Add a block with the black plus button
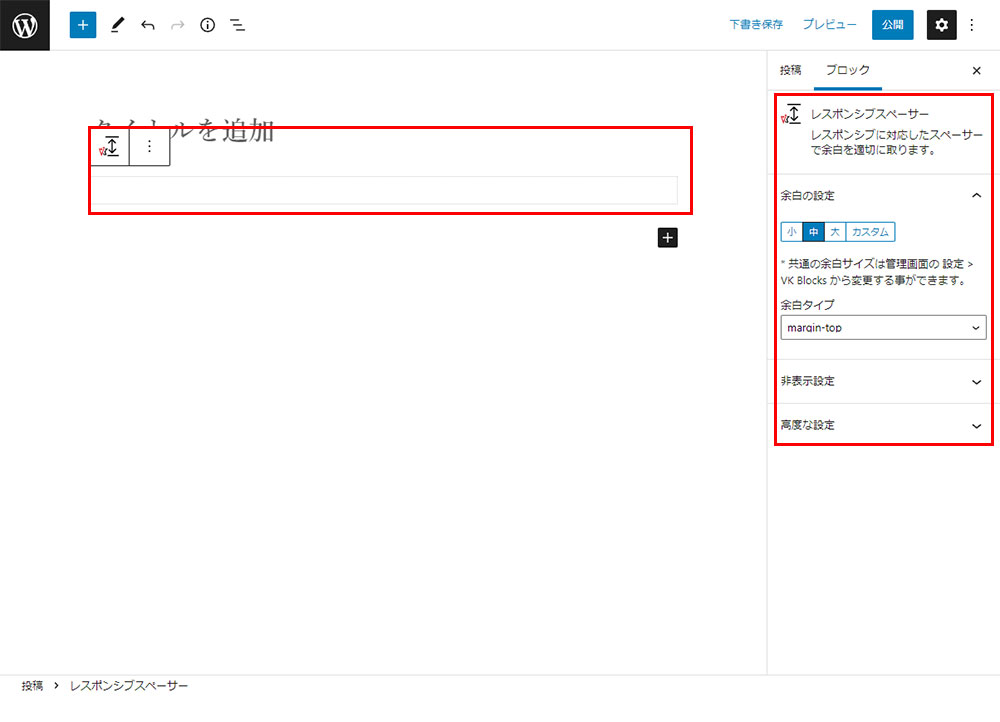This screenshot has width=1000, height=722. (668, 237)
